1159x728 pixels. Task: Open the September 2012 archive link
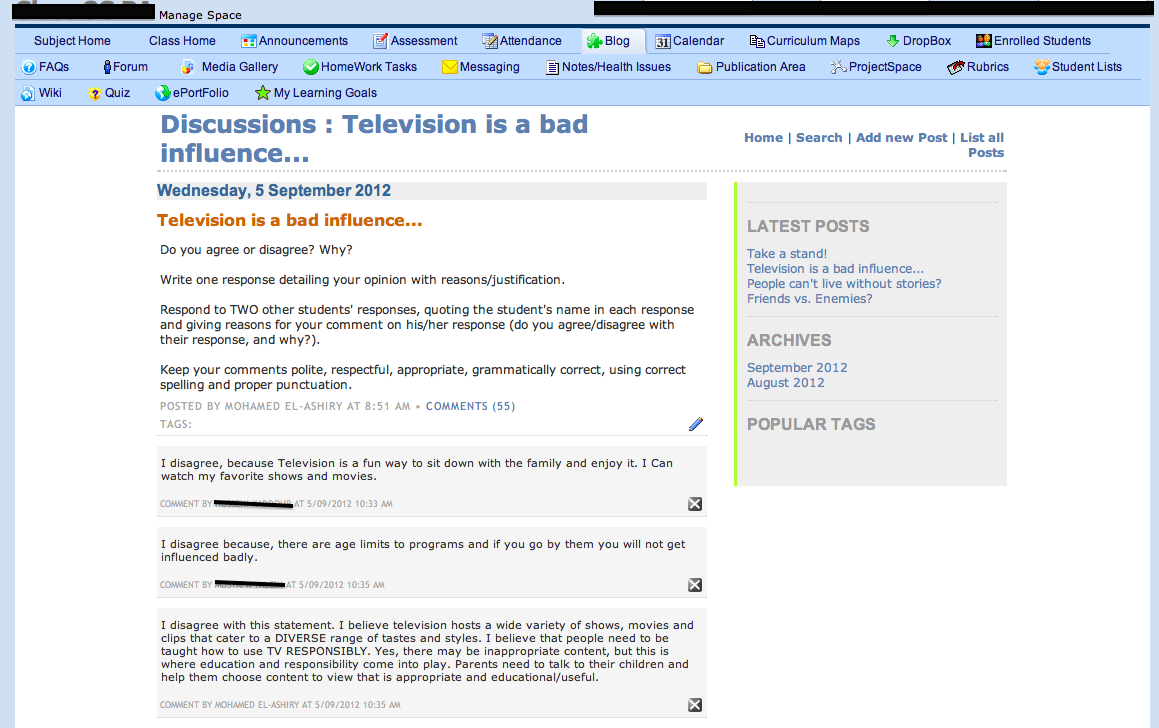pos(796,368)
